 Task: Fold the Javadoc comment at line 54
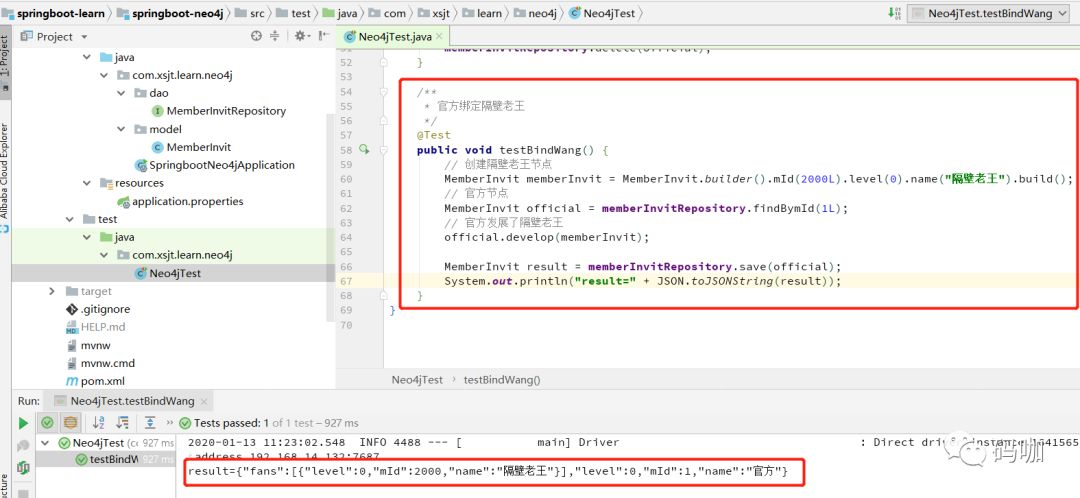[383, 92]
